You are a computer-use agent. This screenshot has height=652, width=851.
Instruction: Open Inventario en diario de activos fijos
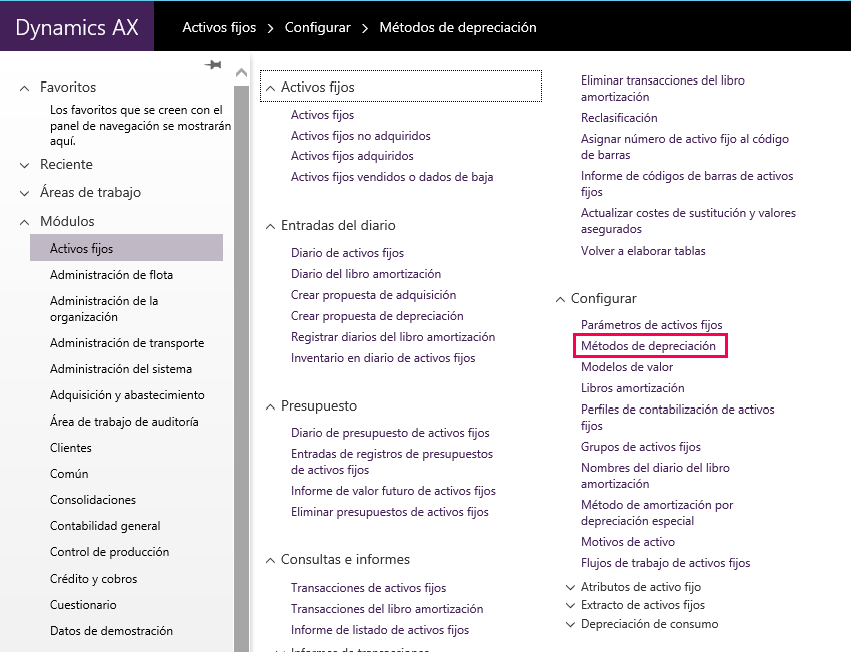coord(383,358)
